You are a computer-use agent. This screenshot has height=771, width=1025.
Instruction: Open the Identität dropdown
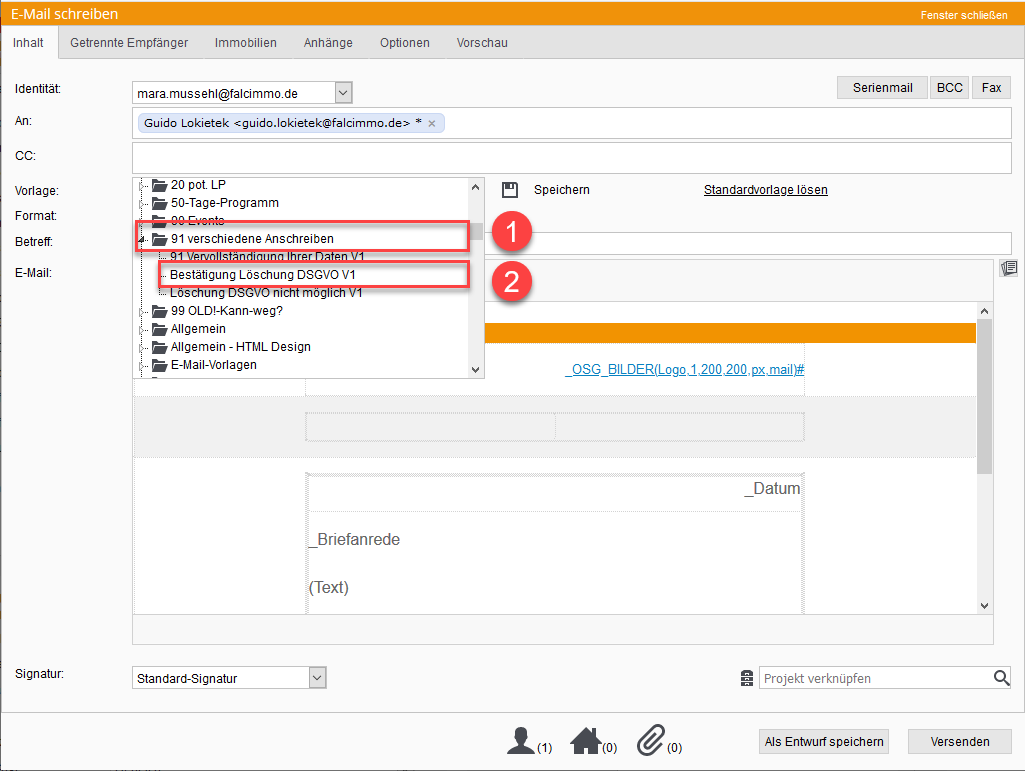tap(343, 93)
